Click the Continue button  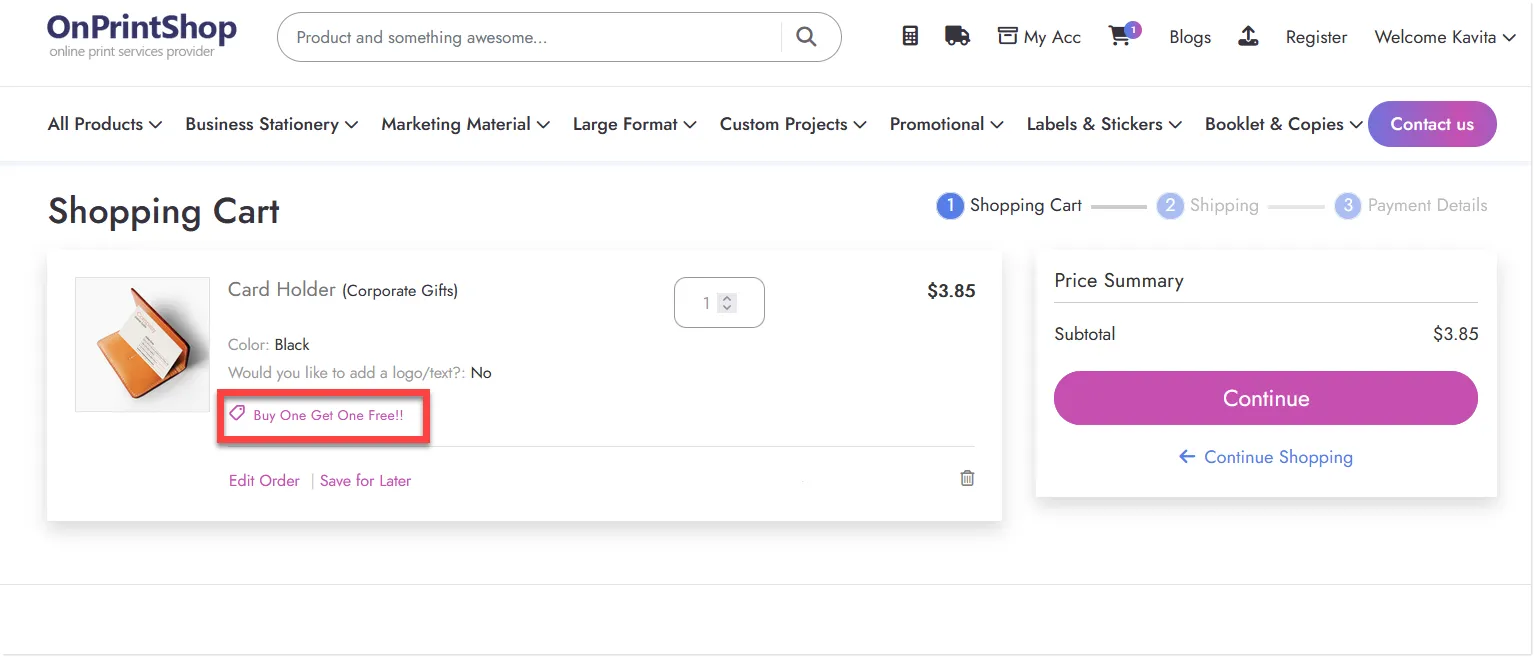tap(1266, 398)
